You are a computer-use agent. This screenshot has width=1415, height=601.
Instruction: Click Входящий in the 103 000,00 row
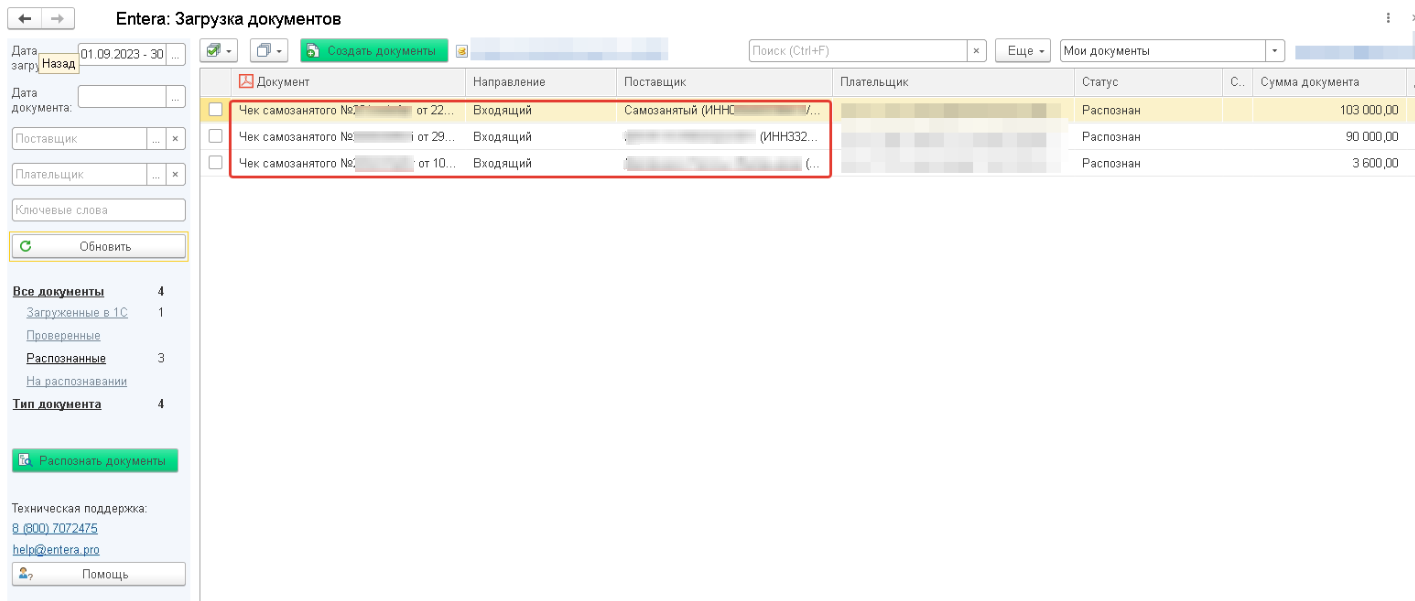coord(502,110)
